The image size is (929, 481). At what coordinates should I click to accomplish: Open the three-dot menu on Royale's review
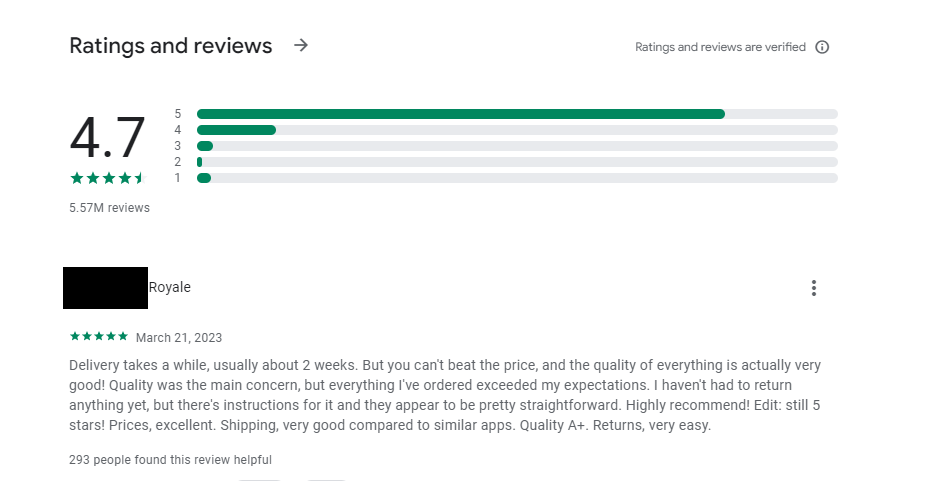813,288
